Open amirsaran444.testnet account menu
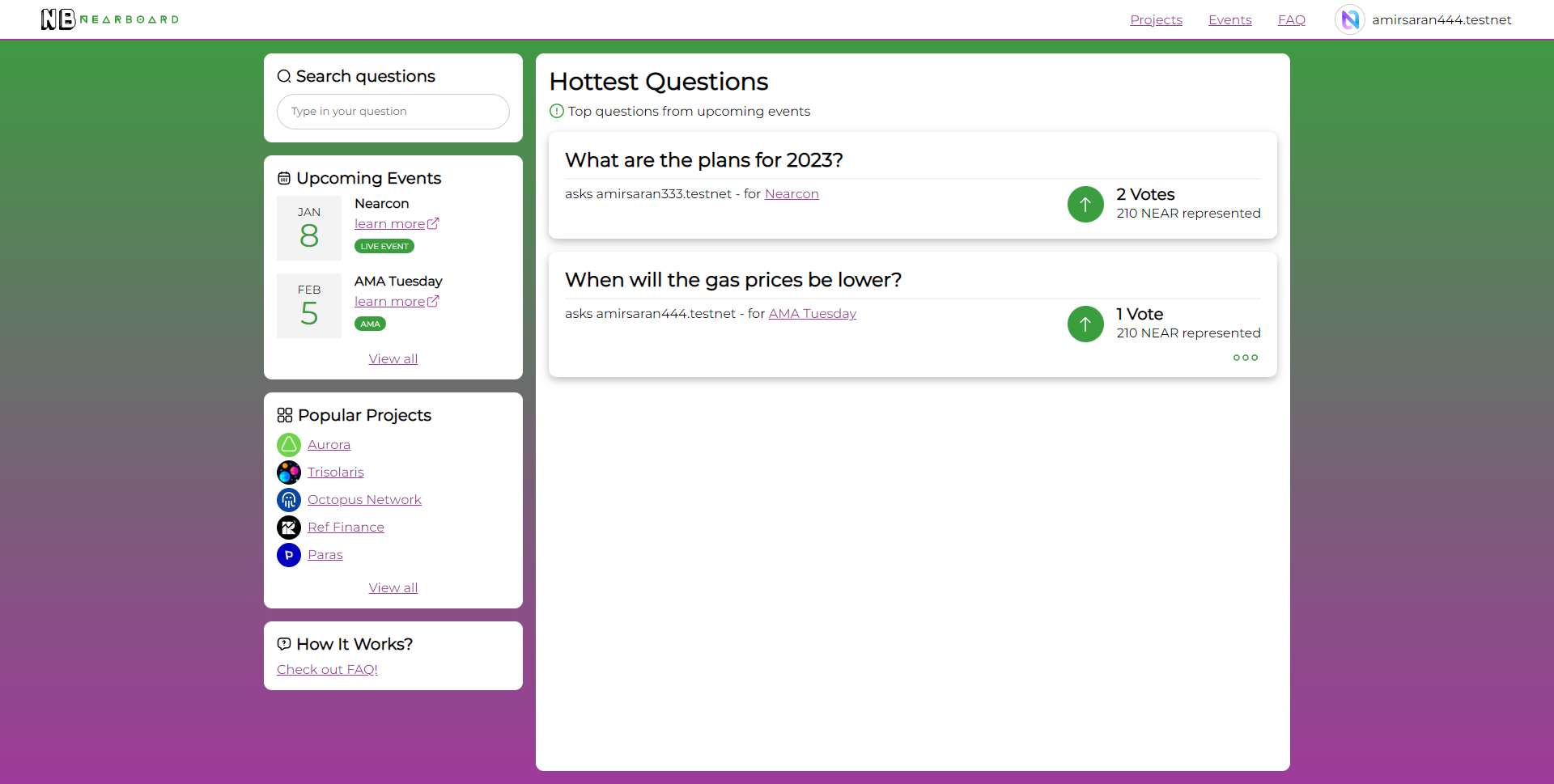The width and height of the screenshot is (1554, 784). (x=1441, y=19)
